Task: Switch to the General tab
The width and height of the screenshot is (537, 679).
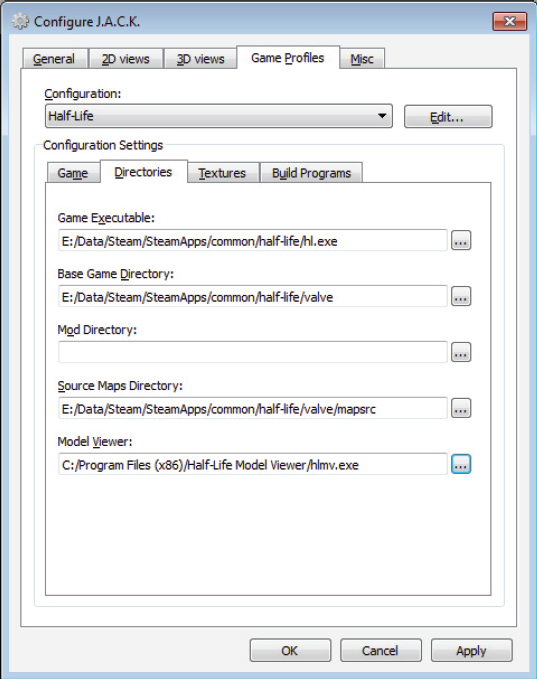Action: point(54,59)
